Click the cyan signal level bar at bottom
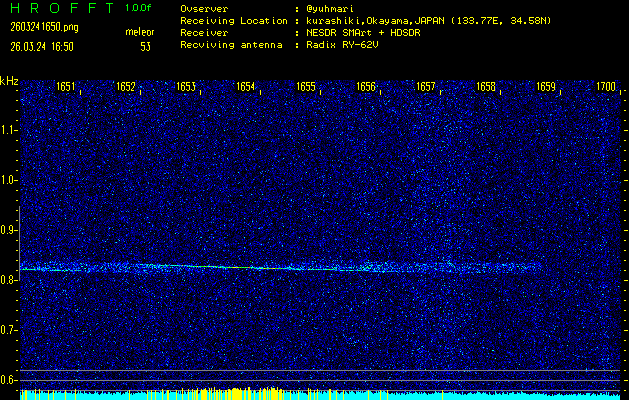The height and width of the screenshot is (400, 629). click(320, 395)
